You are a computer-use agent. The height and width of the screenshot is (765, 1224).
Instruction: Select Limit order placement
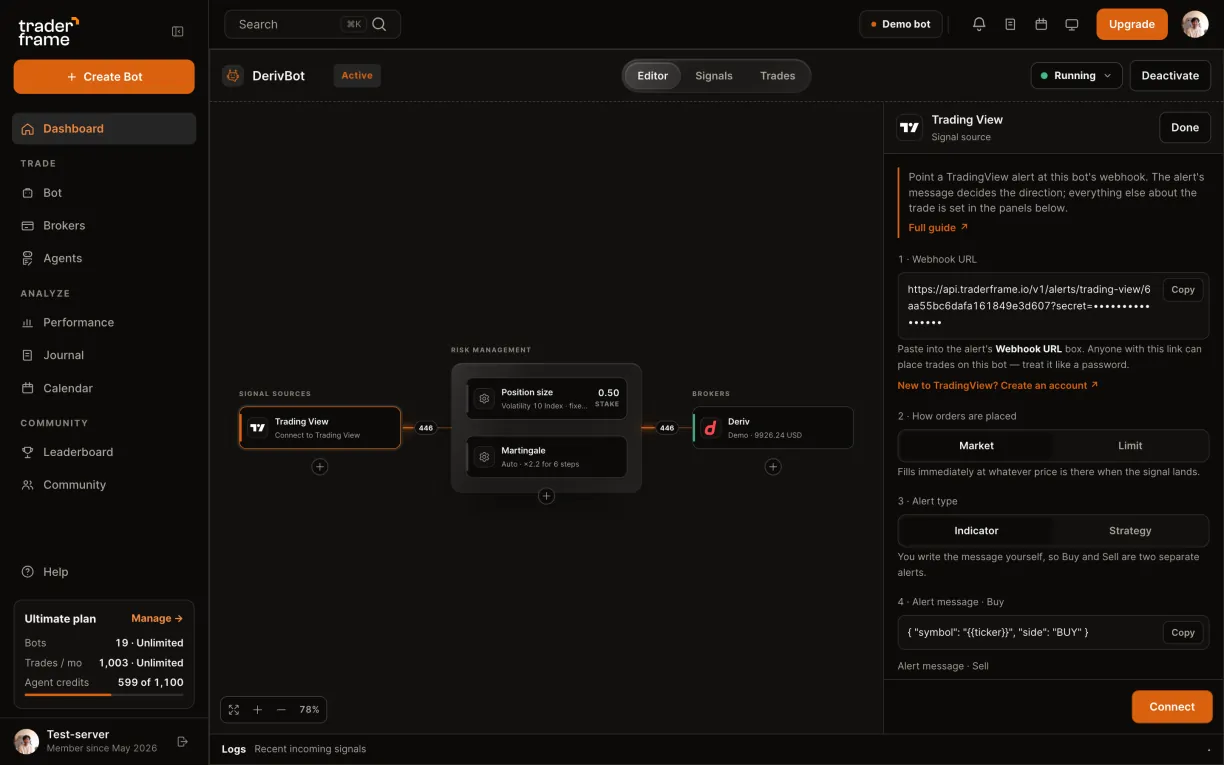(1130, 445)
